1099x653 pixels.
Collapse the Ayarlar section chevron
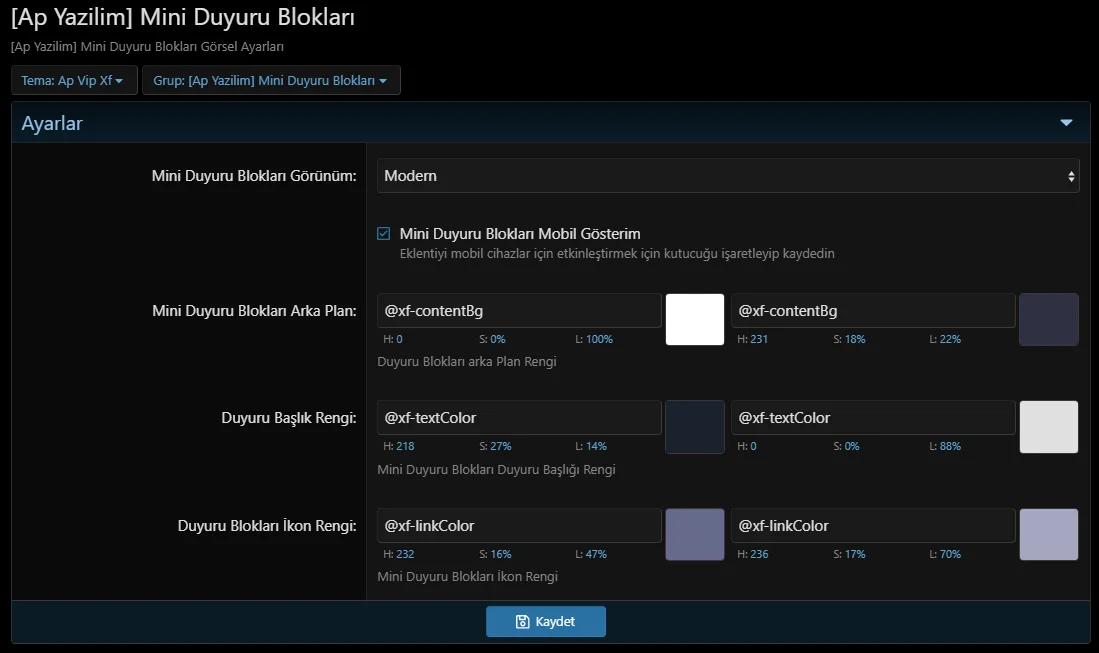click(x=1066, y=123)
